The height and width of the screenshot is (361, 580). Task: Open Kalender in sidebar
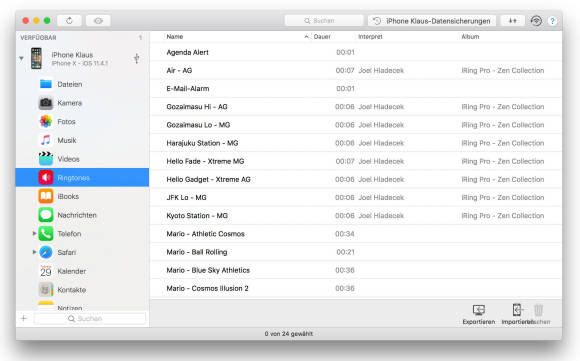tap(82, 271)
